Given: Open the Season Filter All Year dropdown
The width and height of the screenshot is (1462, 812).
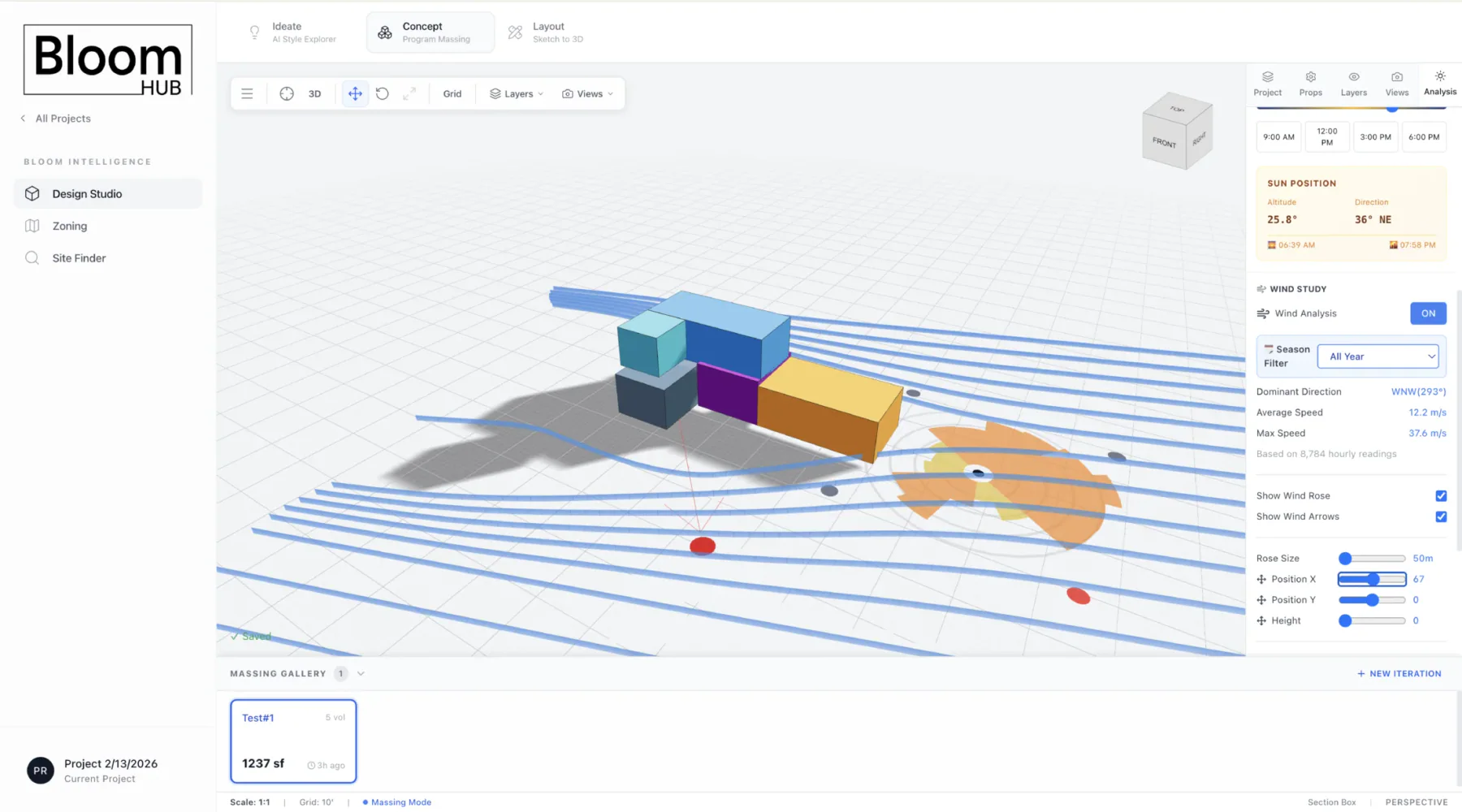Looking at the screenshot, I should coord(1378,356).
